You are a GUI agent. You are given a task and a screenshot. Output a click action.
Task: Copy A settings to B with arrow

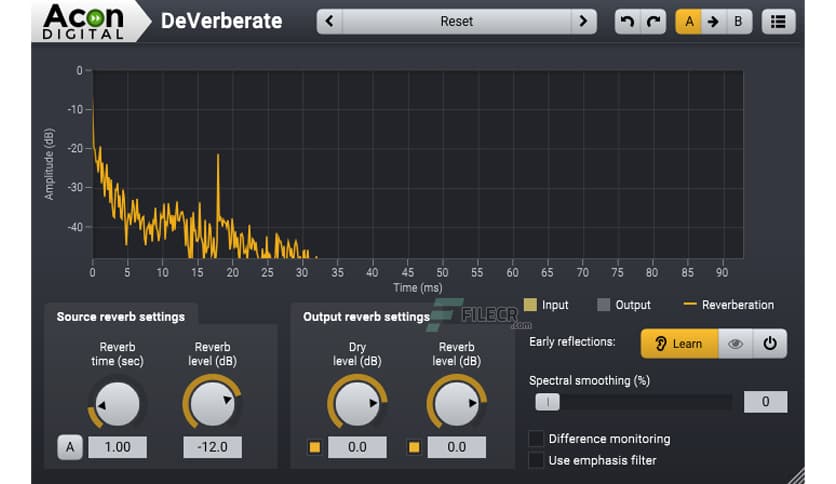713,21
